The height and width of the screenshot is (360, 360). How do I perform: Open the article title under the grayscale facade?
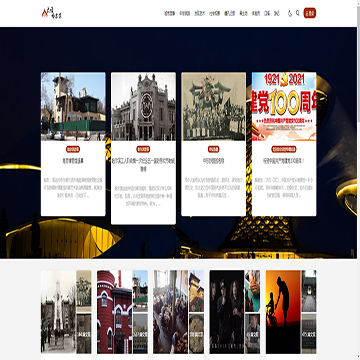(x=143, y=163)
